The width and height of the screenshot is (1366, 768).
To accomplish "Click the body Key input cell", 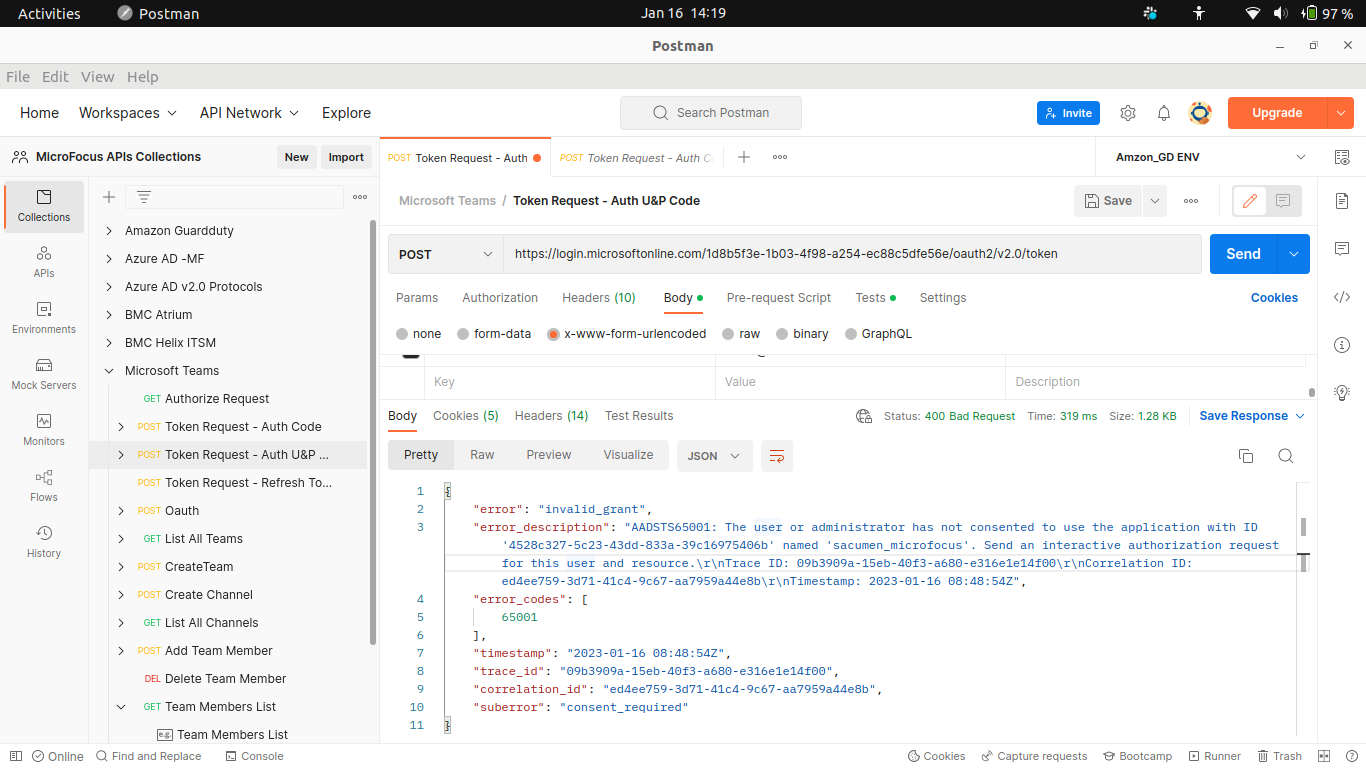I will [x=570, y=382].
